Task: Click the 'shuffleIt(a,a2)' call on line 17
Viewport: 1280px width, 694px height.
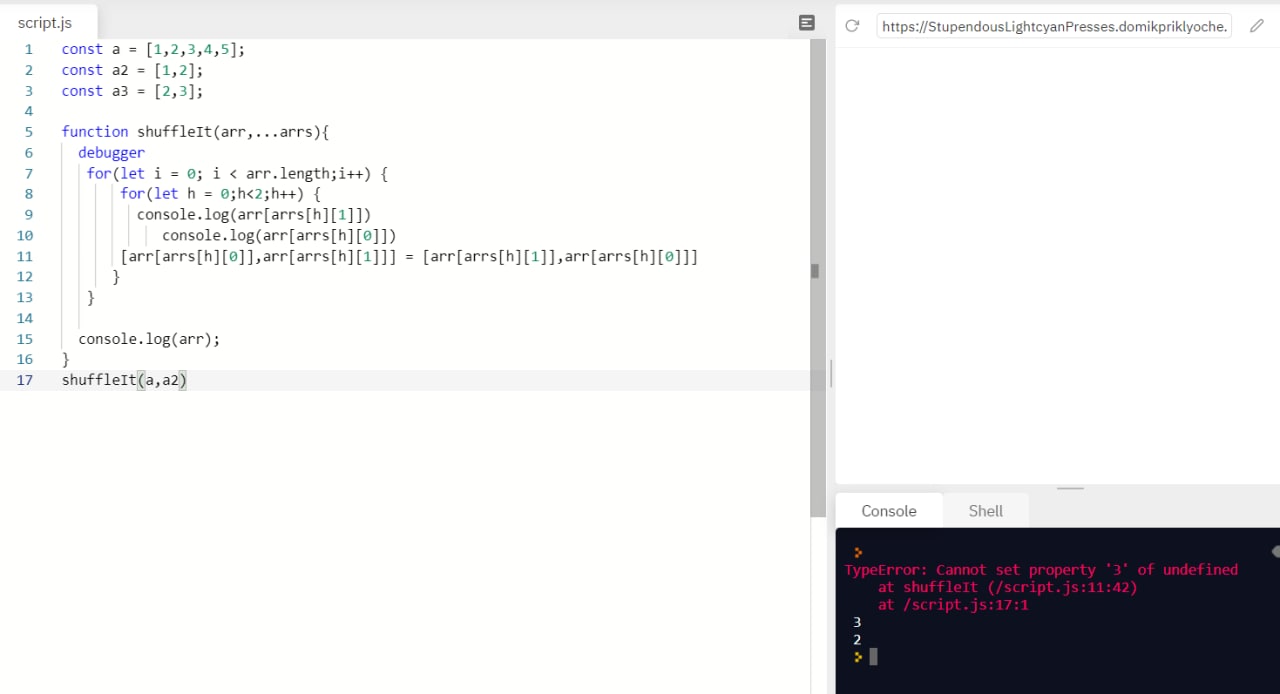Action: click(x=124, y=380)
